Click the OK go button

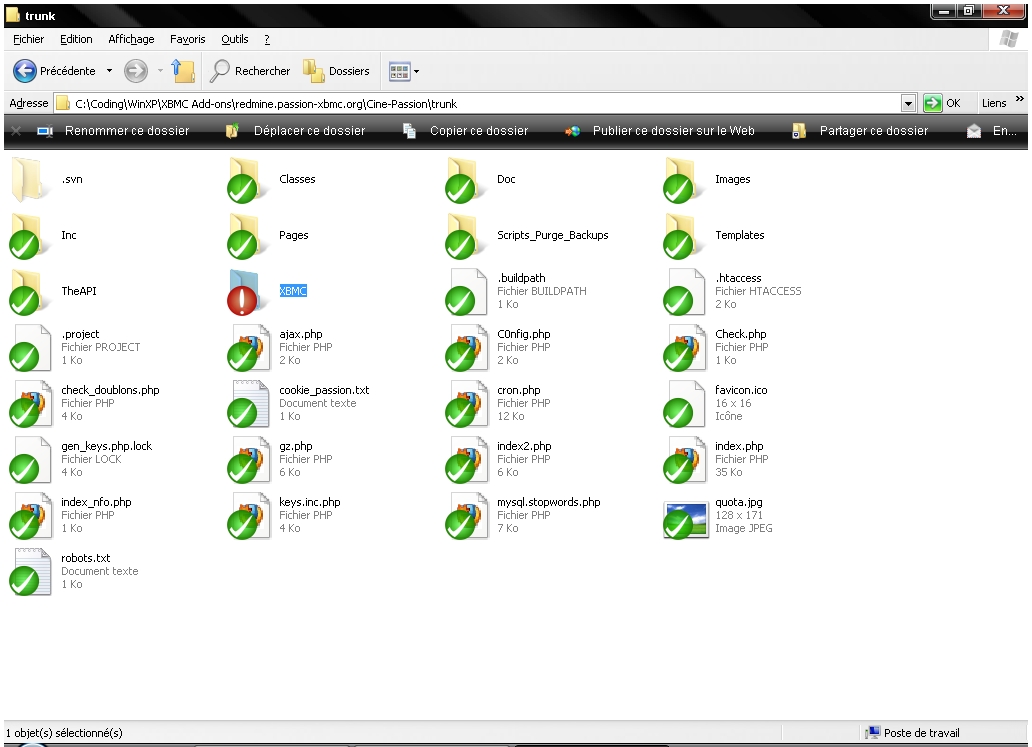[942, 103]
